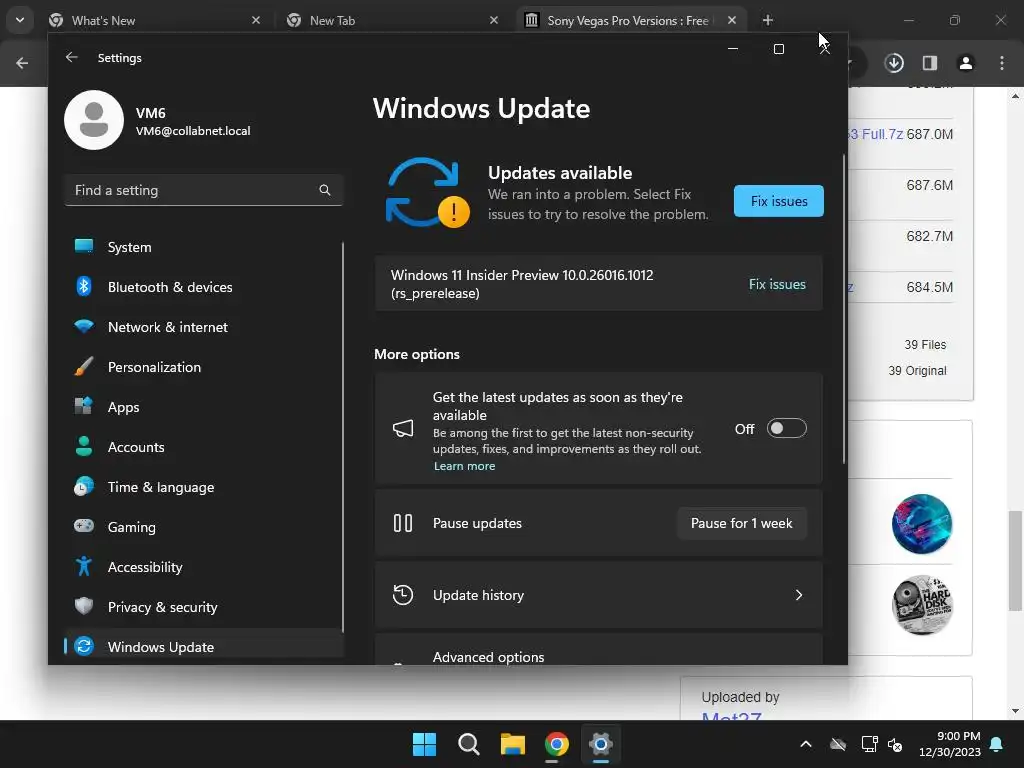The height and width of the screenshot is (768, 1024).
Task: Open Chrome tab search dropdown arrow
Action: (20, 20)
